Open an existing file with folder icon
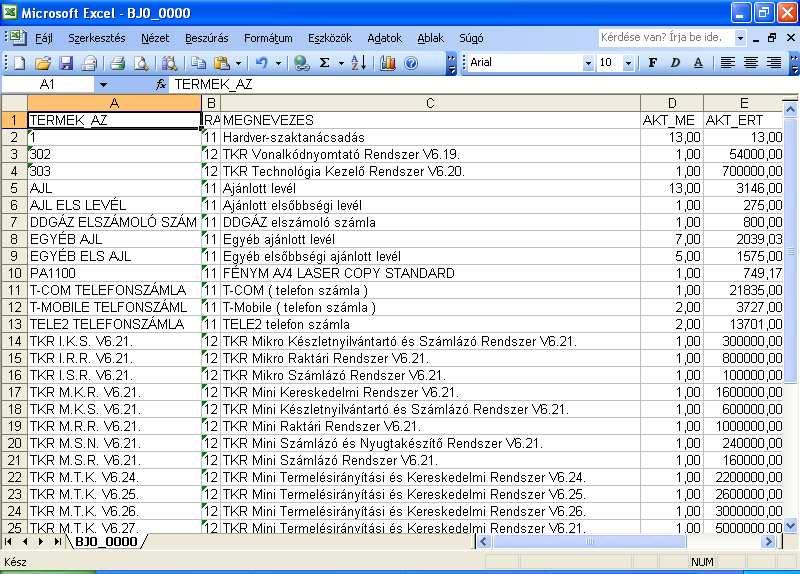800x574 pixels. (43, 63)
